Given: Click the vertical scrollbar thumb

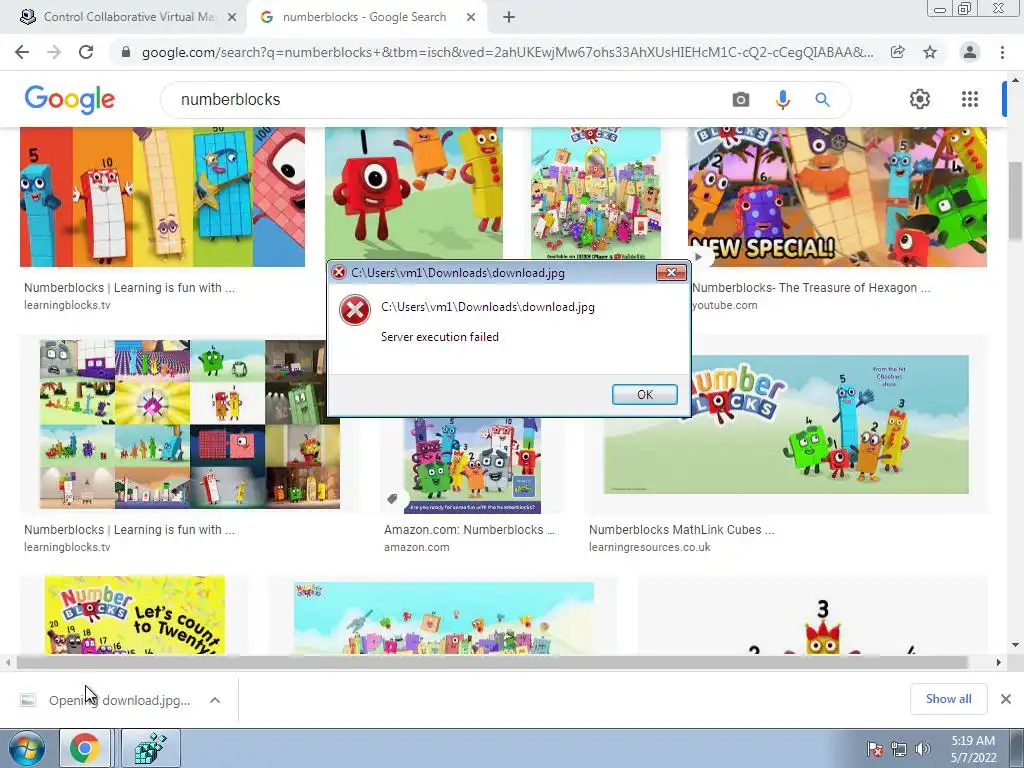Looking at the screenshot, I should [x=1015, y=200].
